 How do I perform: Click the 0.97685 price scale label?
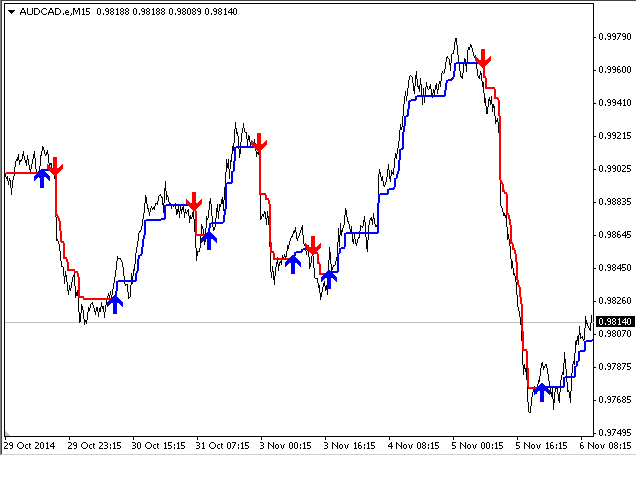(x=615, y=400)
